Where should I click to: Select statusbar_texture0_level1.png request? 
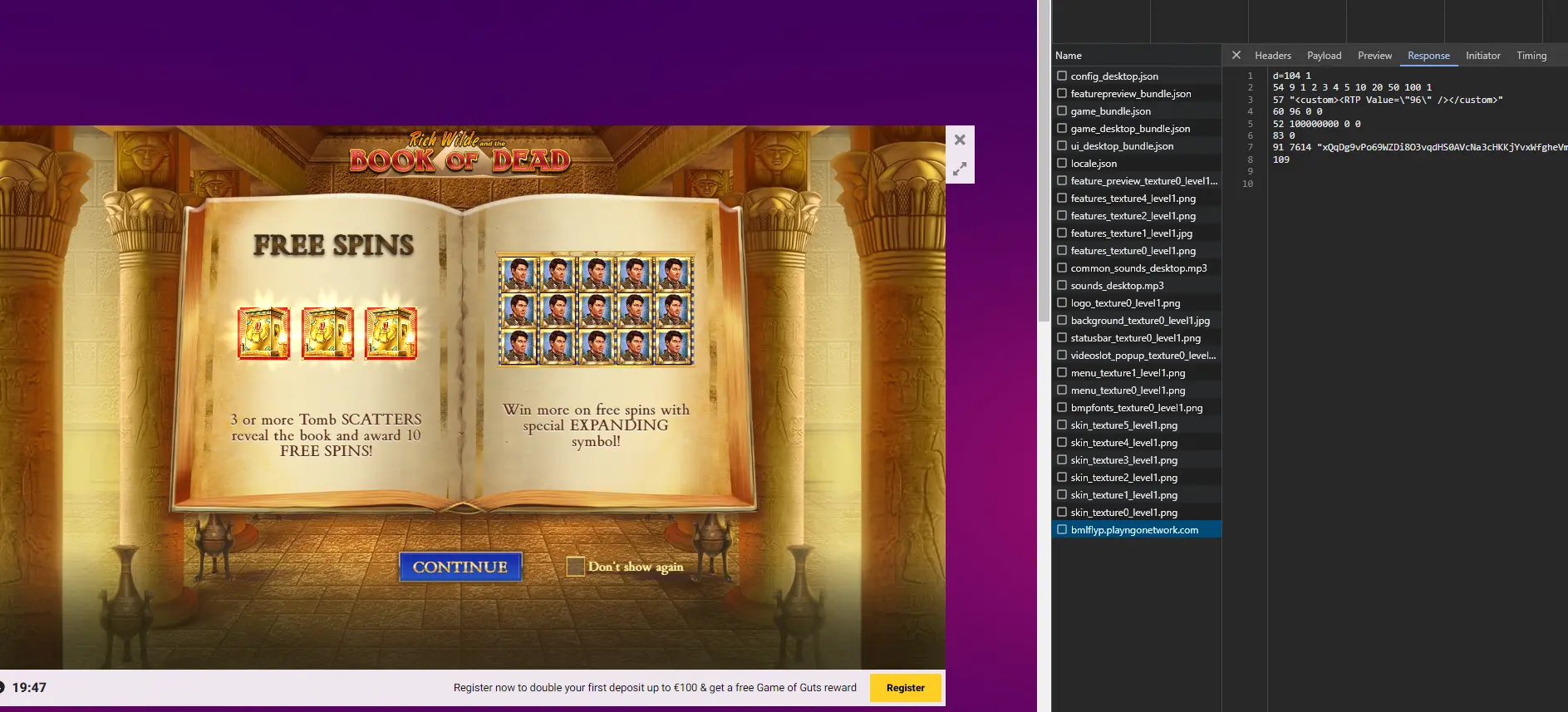tap(1137, 338)
